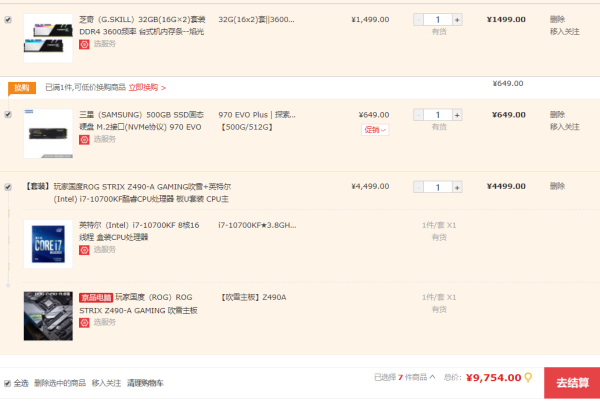Viewport: 600px width, 405px height.
Task: Delete the ROG Z490-A bundle
Action: click(557, 186)
